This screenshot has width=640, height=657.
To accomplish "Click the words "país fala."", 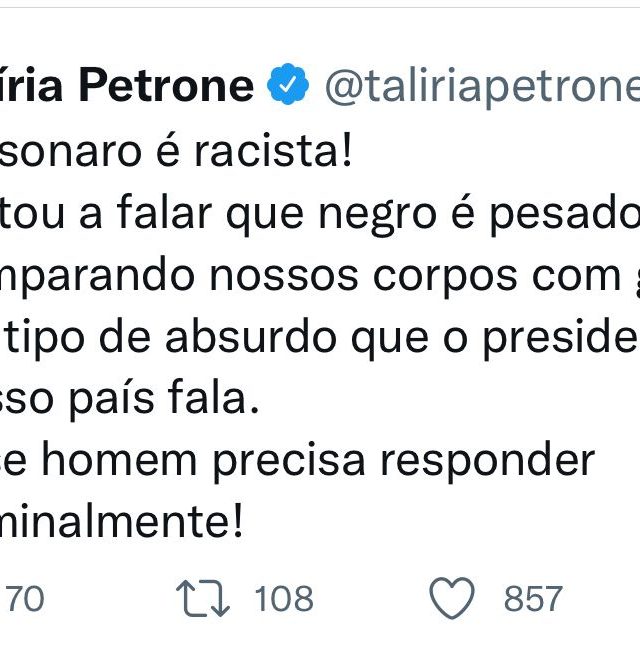I will [x=163, y=400].
